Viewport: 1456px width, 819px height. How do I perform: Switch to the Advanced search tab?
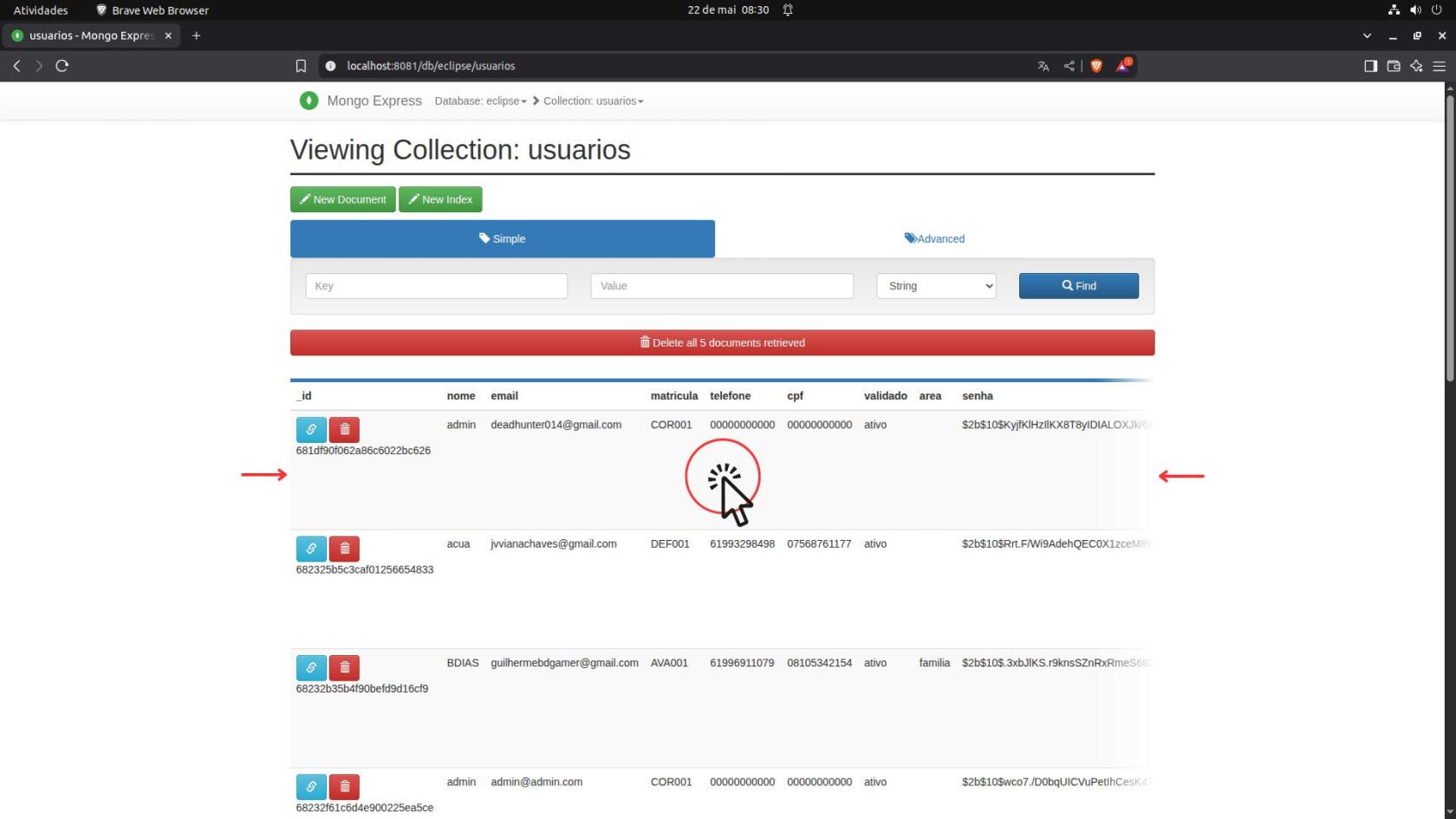[x=934, y=238]
